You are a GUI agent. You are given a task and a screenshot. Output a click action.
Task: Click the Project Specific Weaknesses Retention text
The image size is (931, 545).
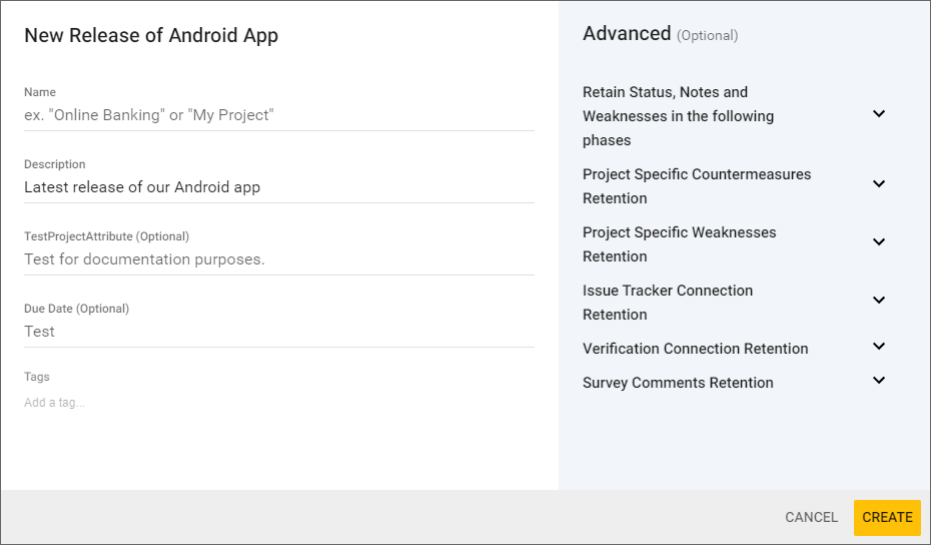tap(679, 244)
